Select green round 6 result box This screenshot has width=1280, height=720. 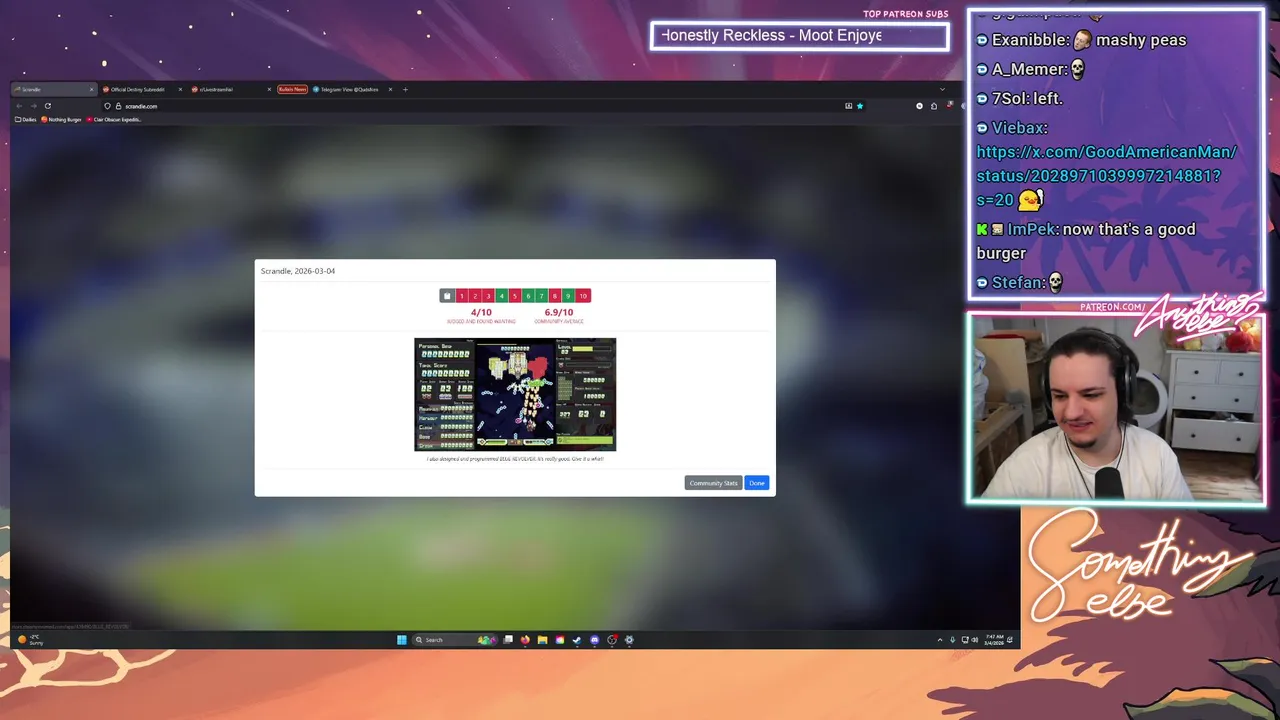(528, 295)
